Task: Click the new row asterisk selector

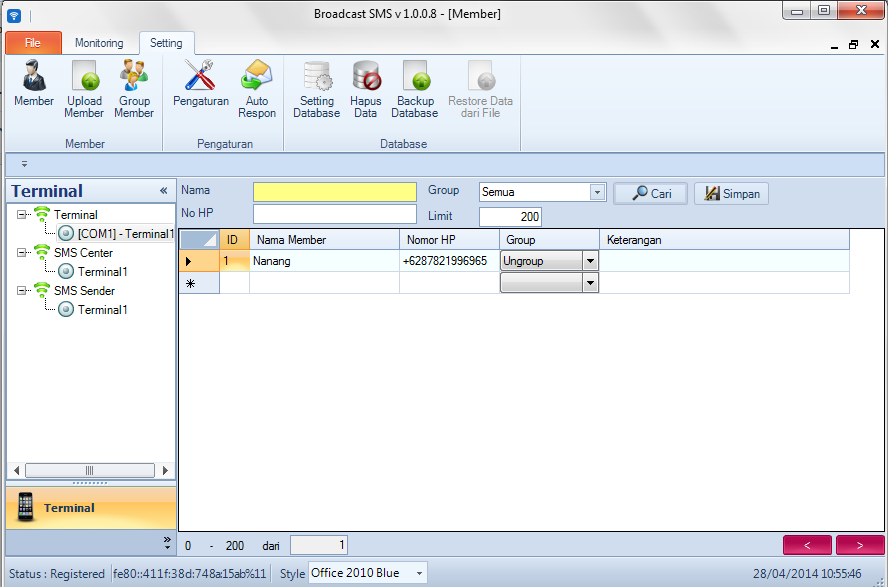Action: (x=199, y=282)
